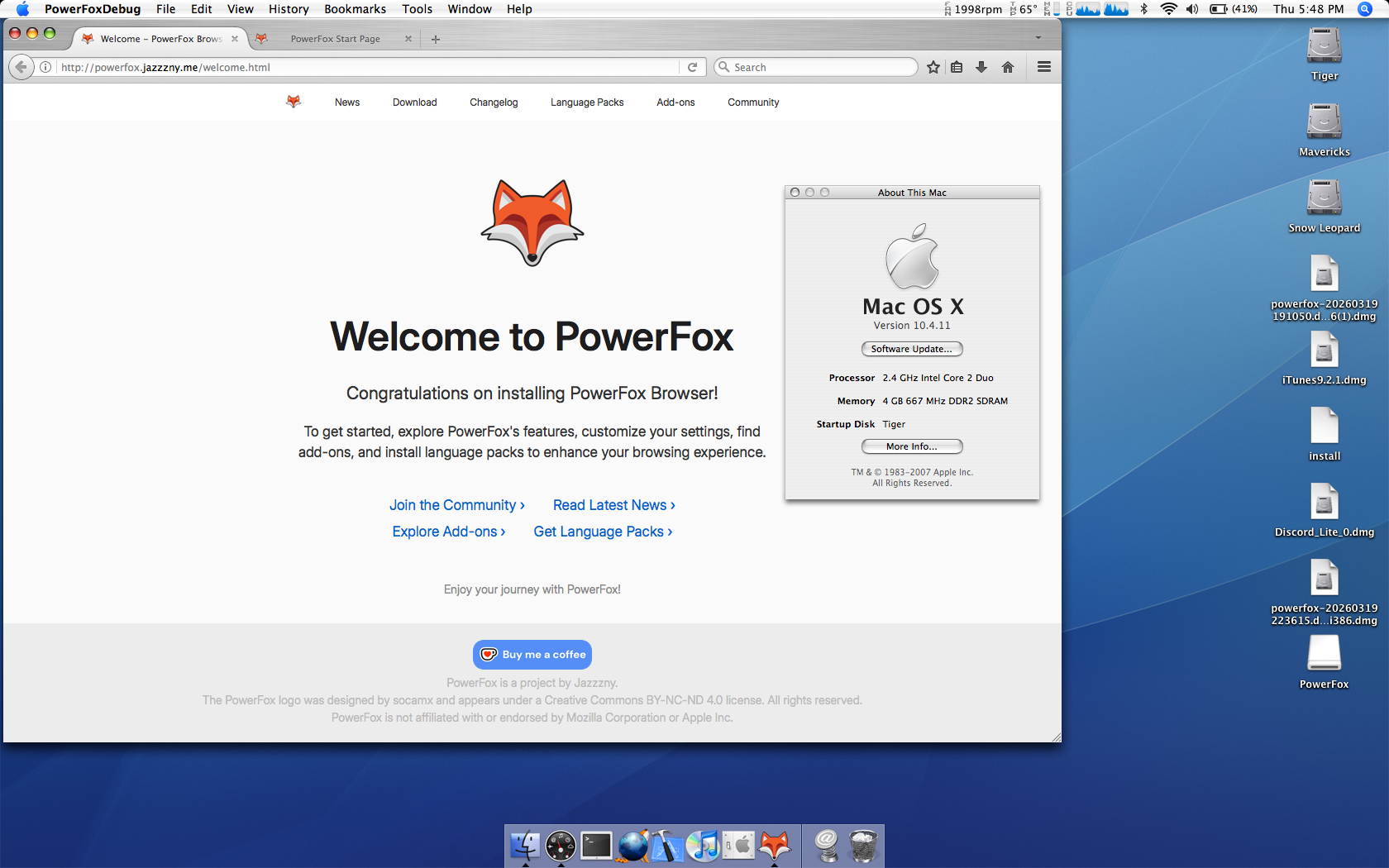Go back with the browser back arrow
Viewport: 1389px width, 868px height.
tap(21, 67)
